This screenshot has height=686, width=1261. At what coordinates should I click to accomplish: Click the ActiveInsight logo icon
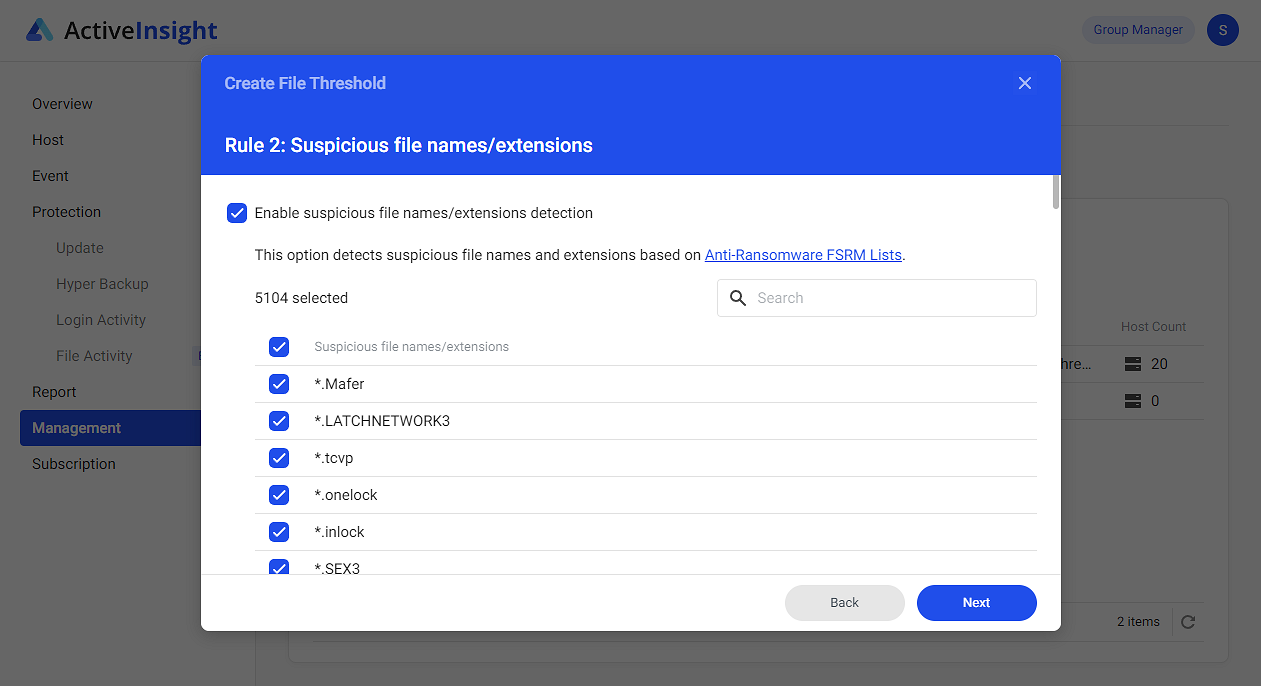point(40,31)
